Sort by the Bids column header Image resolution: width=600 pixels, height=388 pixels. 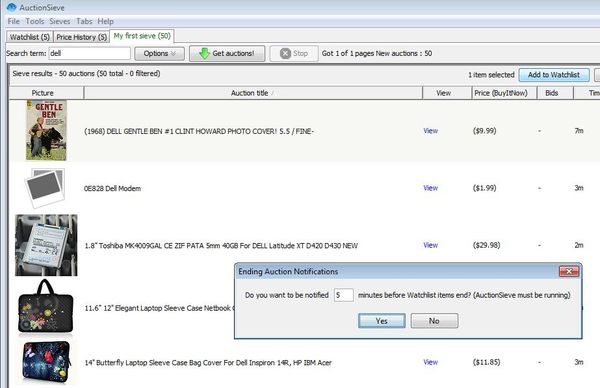click(x=555, y=93)
